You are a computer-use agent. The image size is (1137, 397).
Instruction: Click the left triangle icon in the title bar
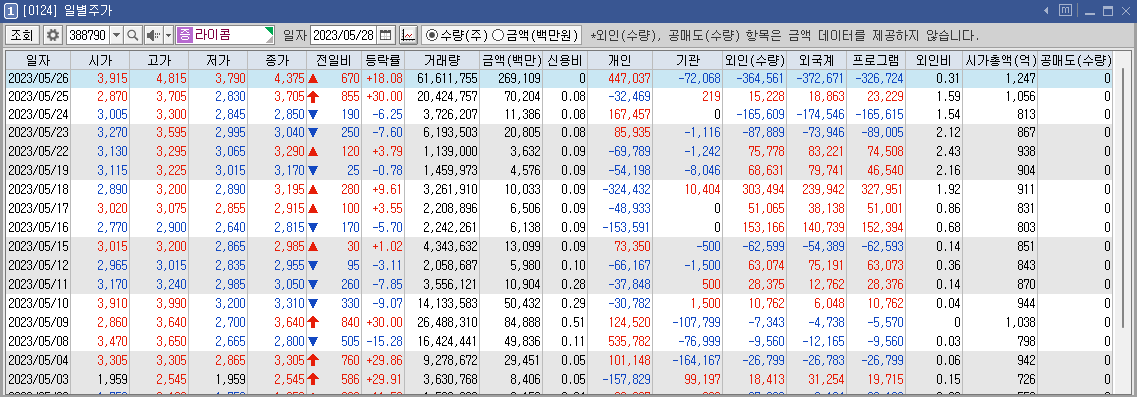coord(1046,10)
